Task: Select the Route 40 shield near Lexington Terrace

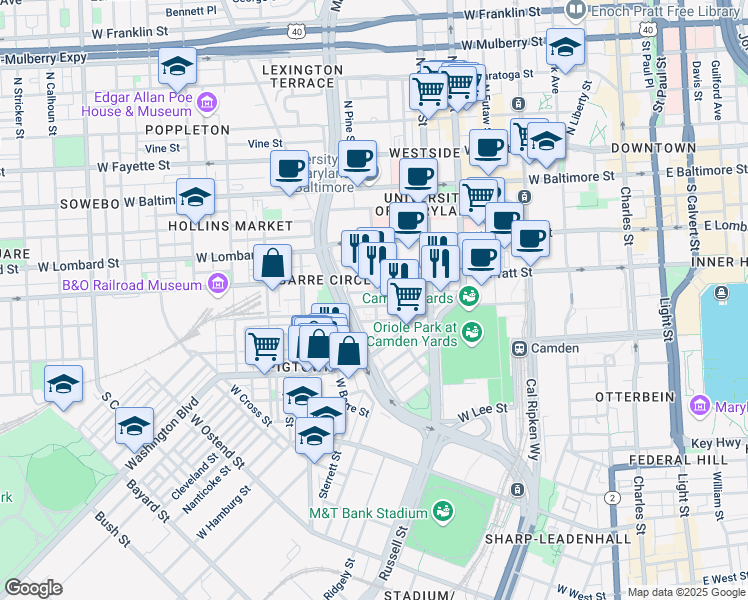Action: pyautogui.click(x=296, y=31)
